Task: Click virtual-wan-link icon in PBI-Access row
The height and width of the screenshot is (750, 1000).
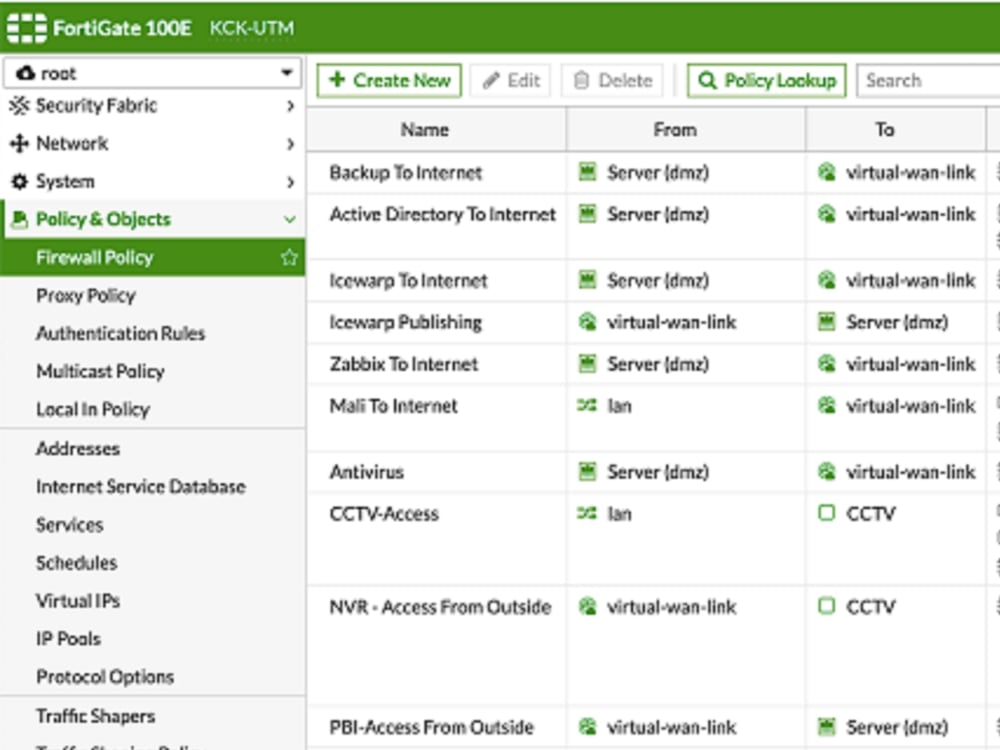Action: [587, 726]
